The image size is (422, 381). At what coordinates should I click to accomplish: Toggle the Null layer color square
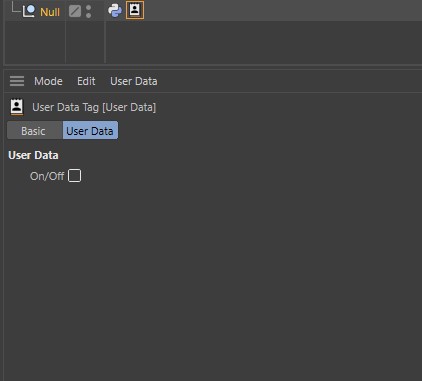[x=75, y=11]
